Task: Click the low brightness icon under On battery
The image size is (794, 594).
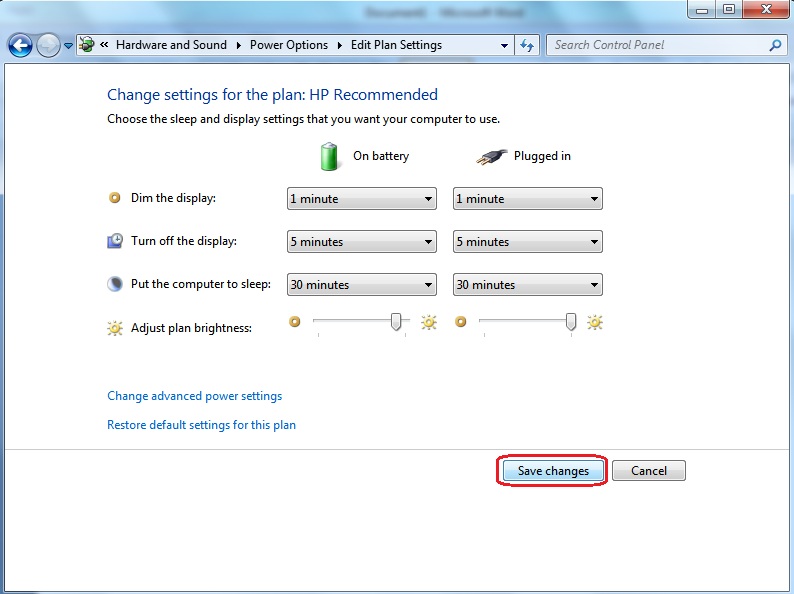Action: point(294,322)
